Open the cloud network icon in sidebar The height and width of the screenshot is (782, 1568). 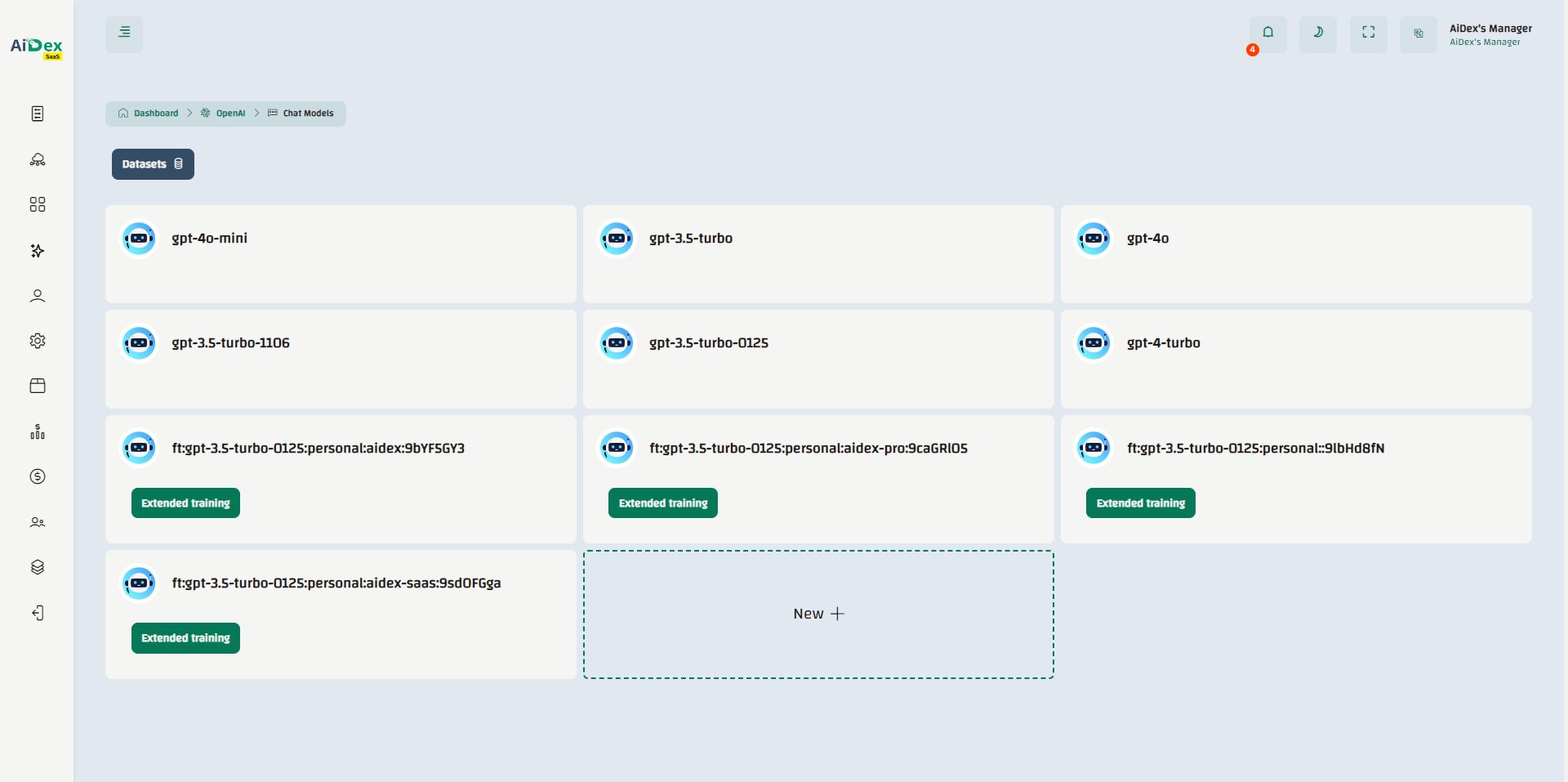(x=38, y=159)
